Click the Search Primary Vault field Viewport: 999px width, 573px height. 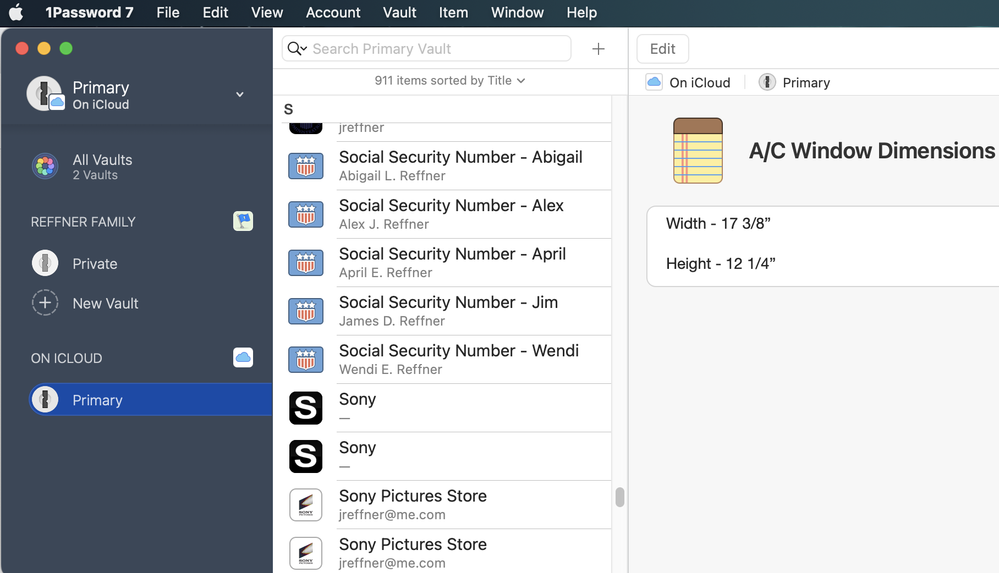tap(438, 49)
